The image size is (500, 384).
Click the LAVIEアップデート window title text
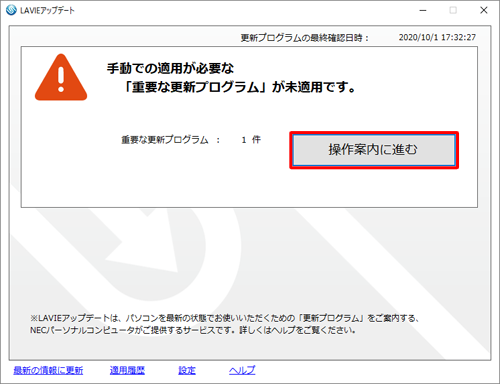click(x=47, y=10)
